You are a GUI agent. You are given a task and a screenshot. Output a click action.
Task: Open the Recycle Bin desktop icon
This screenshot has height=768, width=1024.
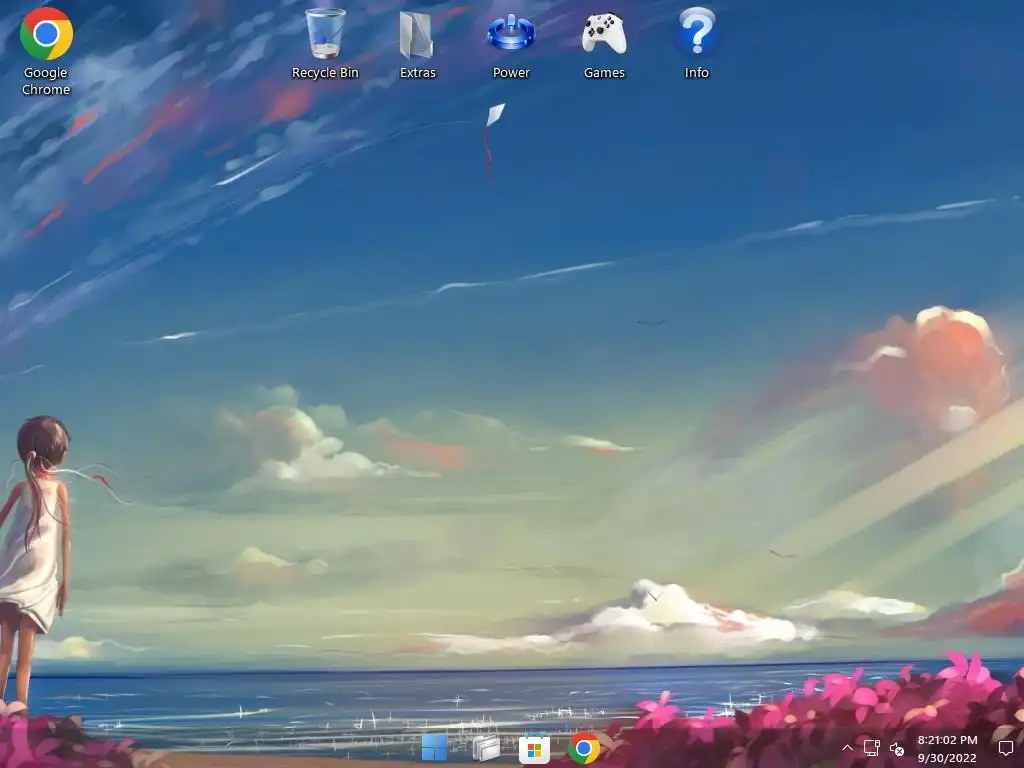pos(325,44)
